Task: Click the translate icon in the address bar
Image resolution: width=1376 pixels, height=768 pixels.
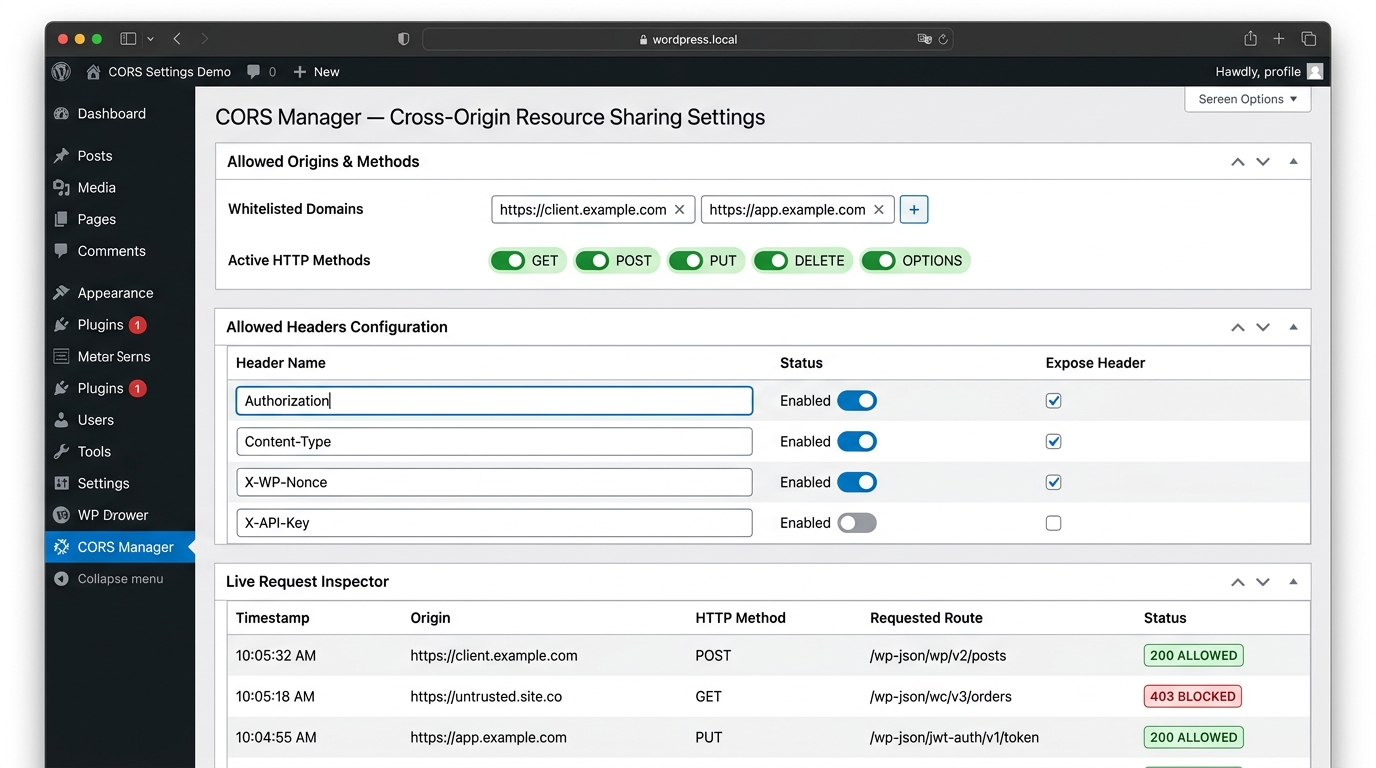Action: pos(924,39)
